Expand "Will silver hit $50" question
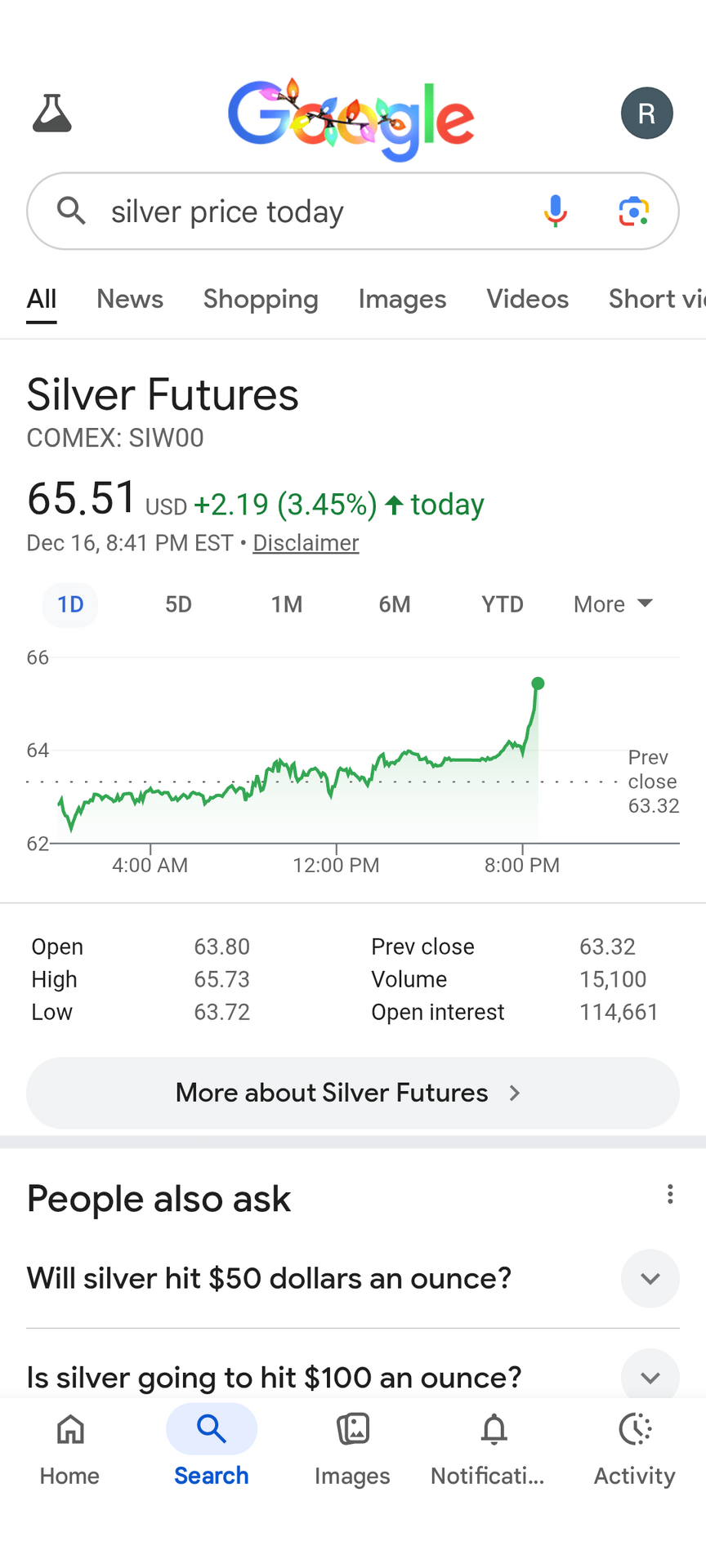The height and width of the screenshot is (1568, 706). point(650,1278)
